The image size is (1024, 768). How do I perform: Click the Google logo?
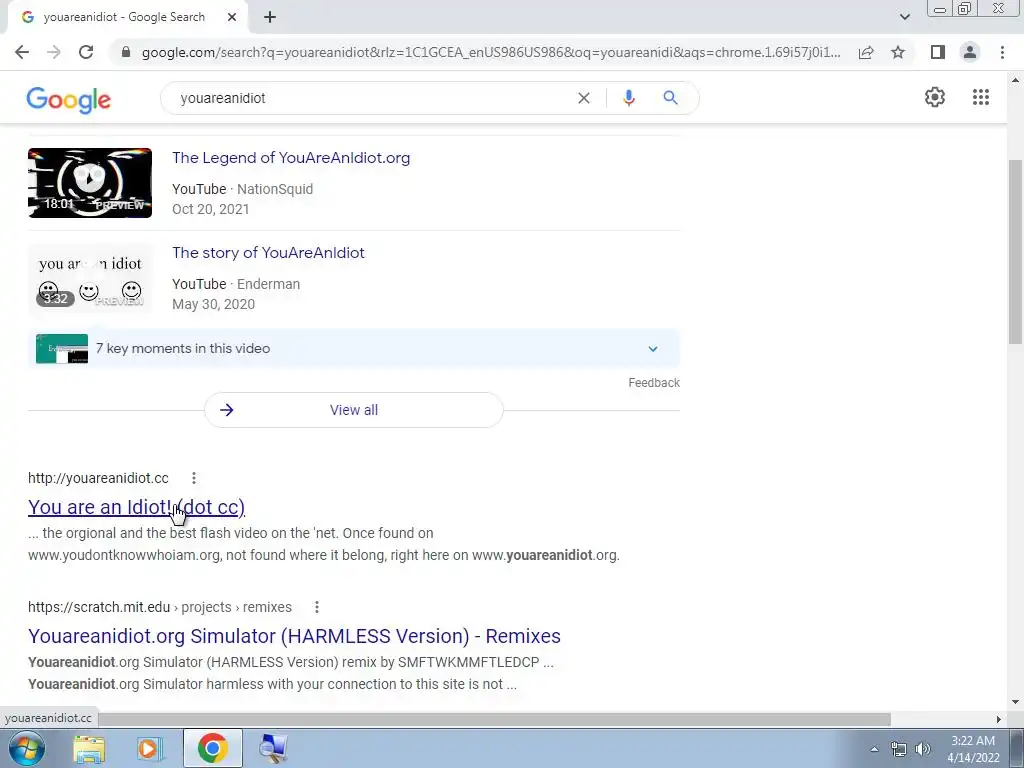point(69,99)
